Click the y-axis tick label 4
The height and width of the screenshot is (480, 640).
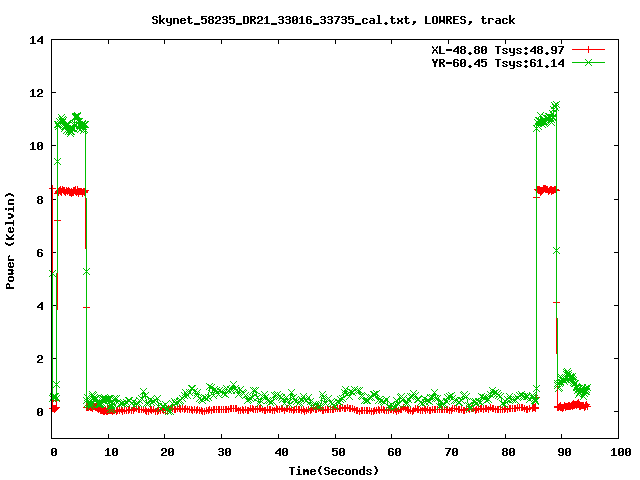pyautogui.click(x=40, y=306)
